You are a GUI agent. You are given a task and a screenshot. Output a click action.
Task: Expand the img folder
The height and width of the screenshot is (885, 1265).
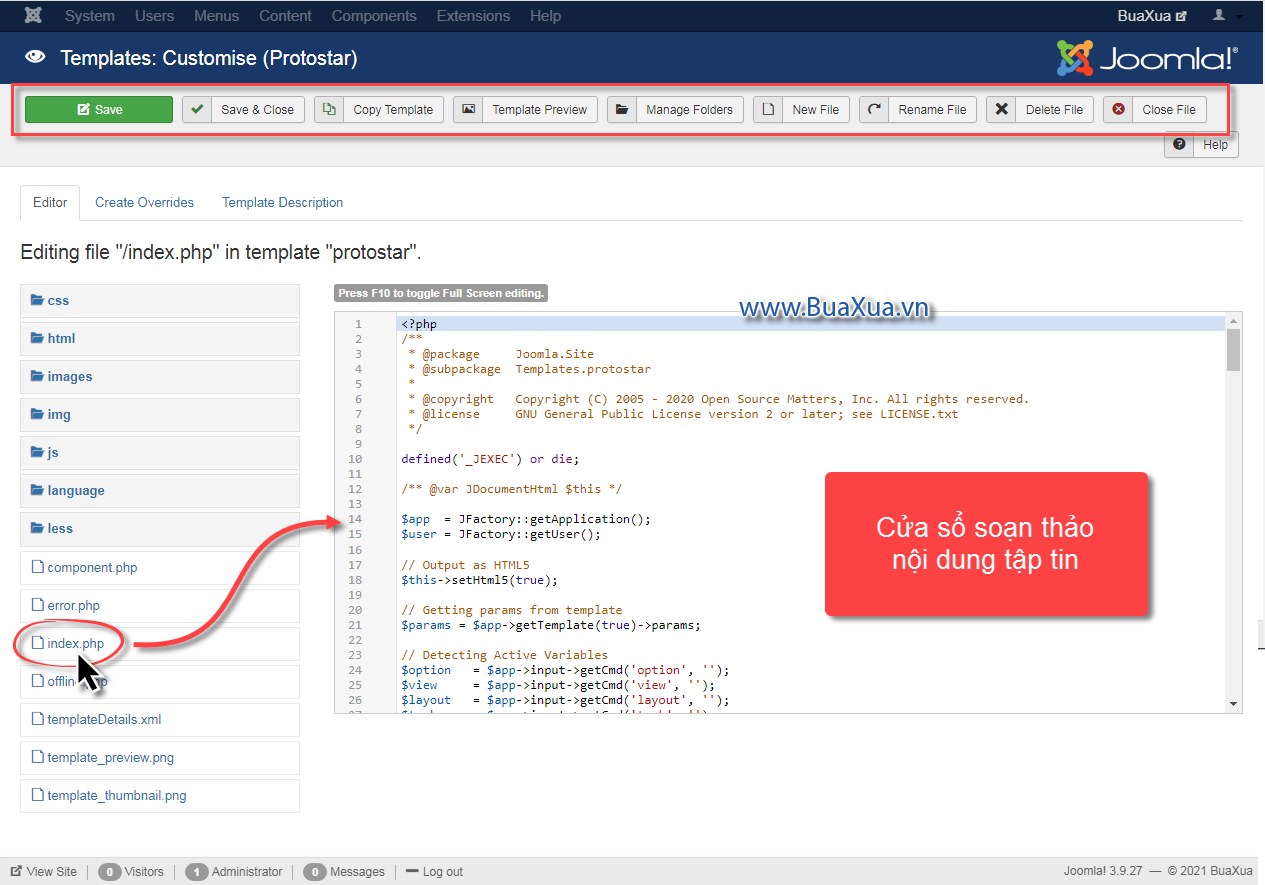click(160, 414)
